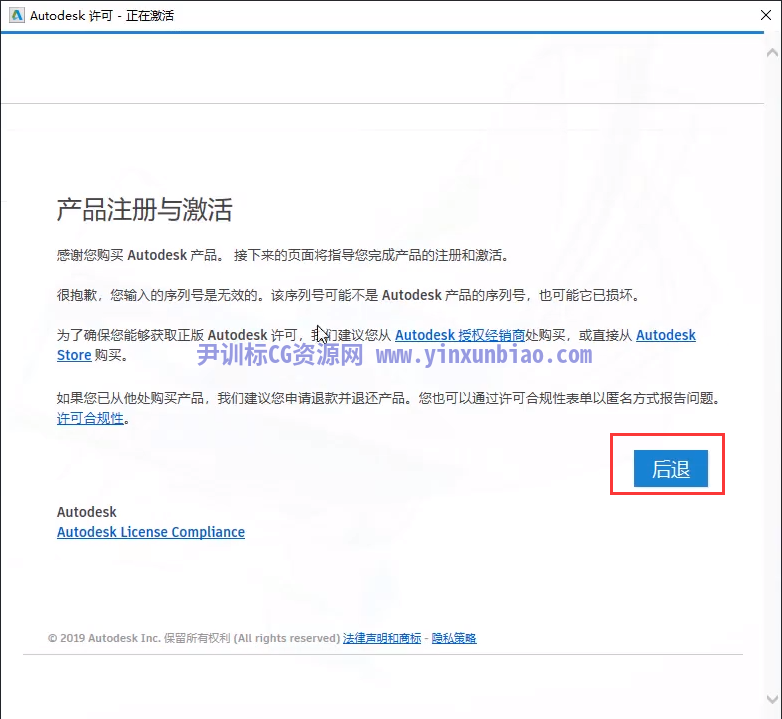Screen dimensions: 782x719
Task: Close the Autodesk 许可 activation window
Action: pyautogui.click(x=766, y=15)
